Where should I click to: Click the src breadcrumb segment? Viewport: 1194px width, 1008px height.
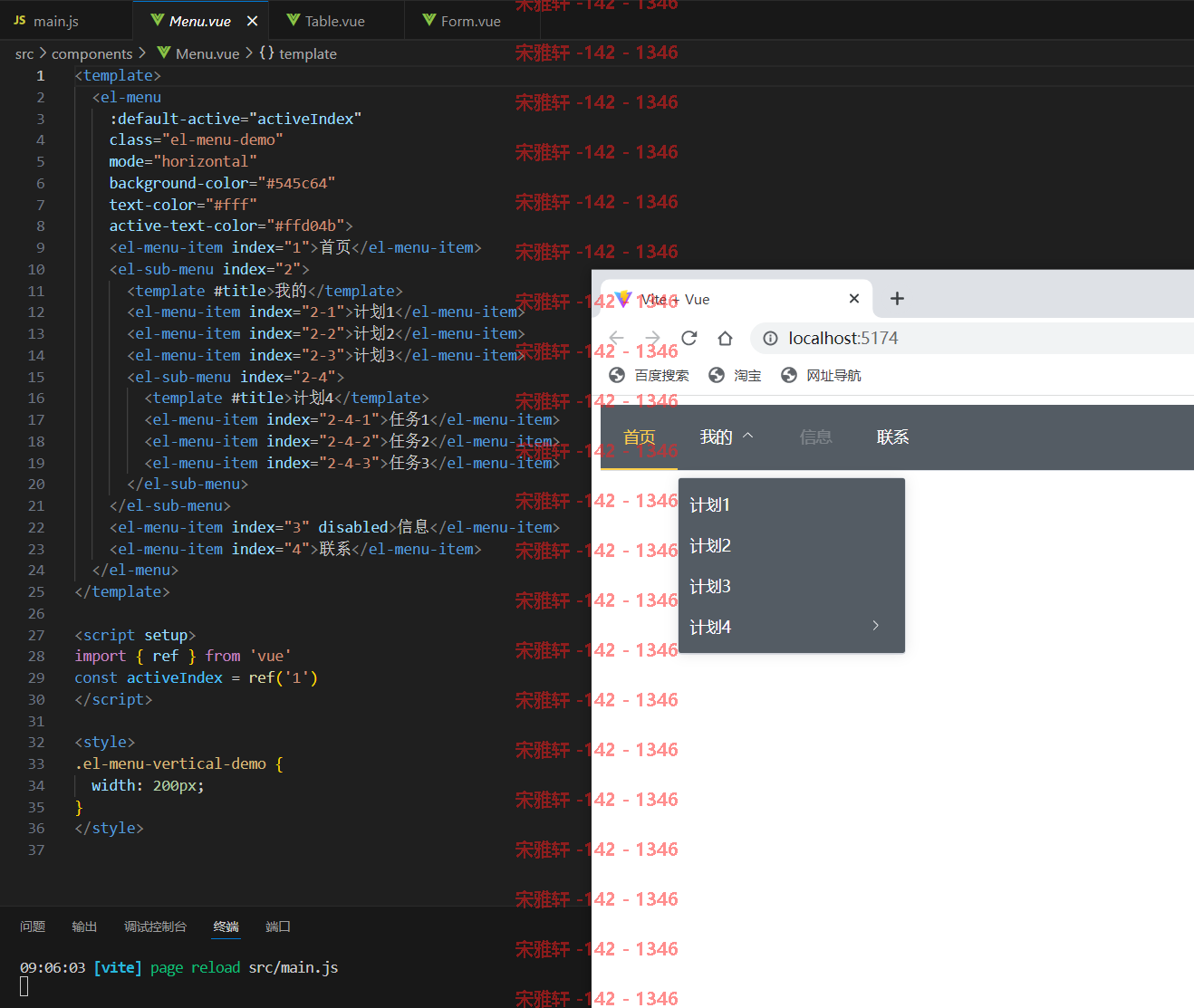[24, 54]
